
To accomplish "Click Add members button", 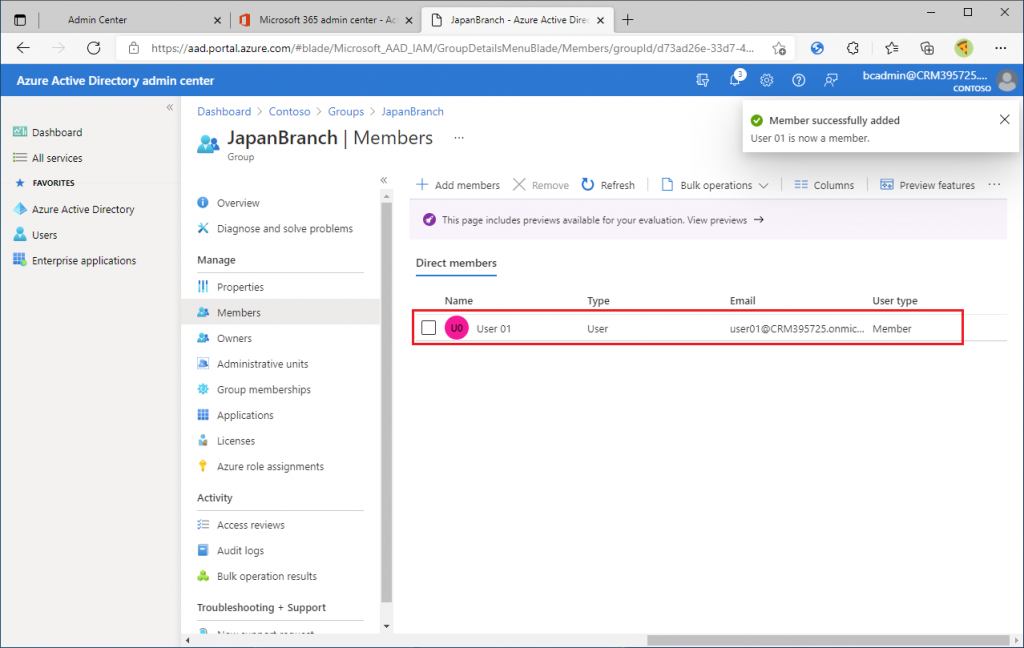I will 458,185.
